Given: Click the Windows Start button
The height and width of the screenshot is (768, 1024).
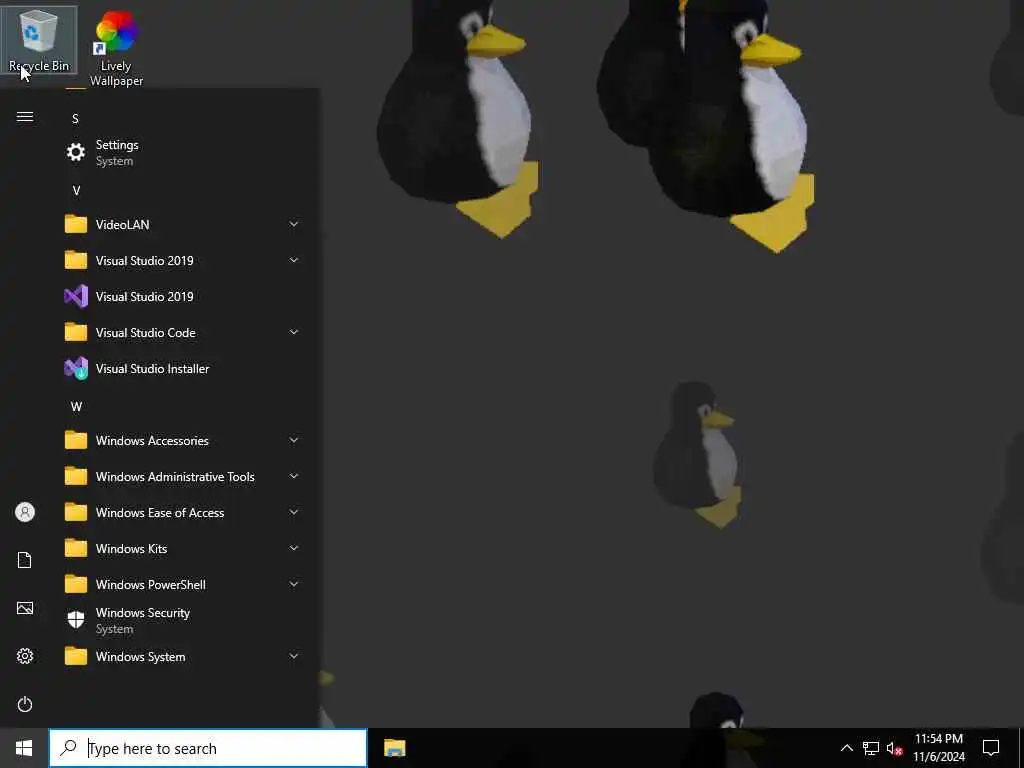Looking at the screenshot, I should click(x=24, y=748).
